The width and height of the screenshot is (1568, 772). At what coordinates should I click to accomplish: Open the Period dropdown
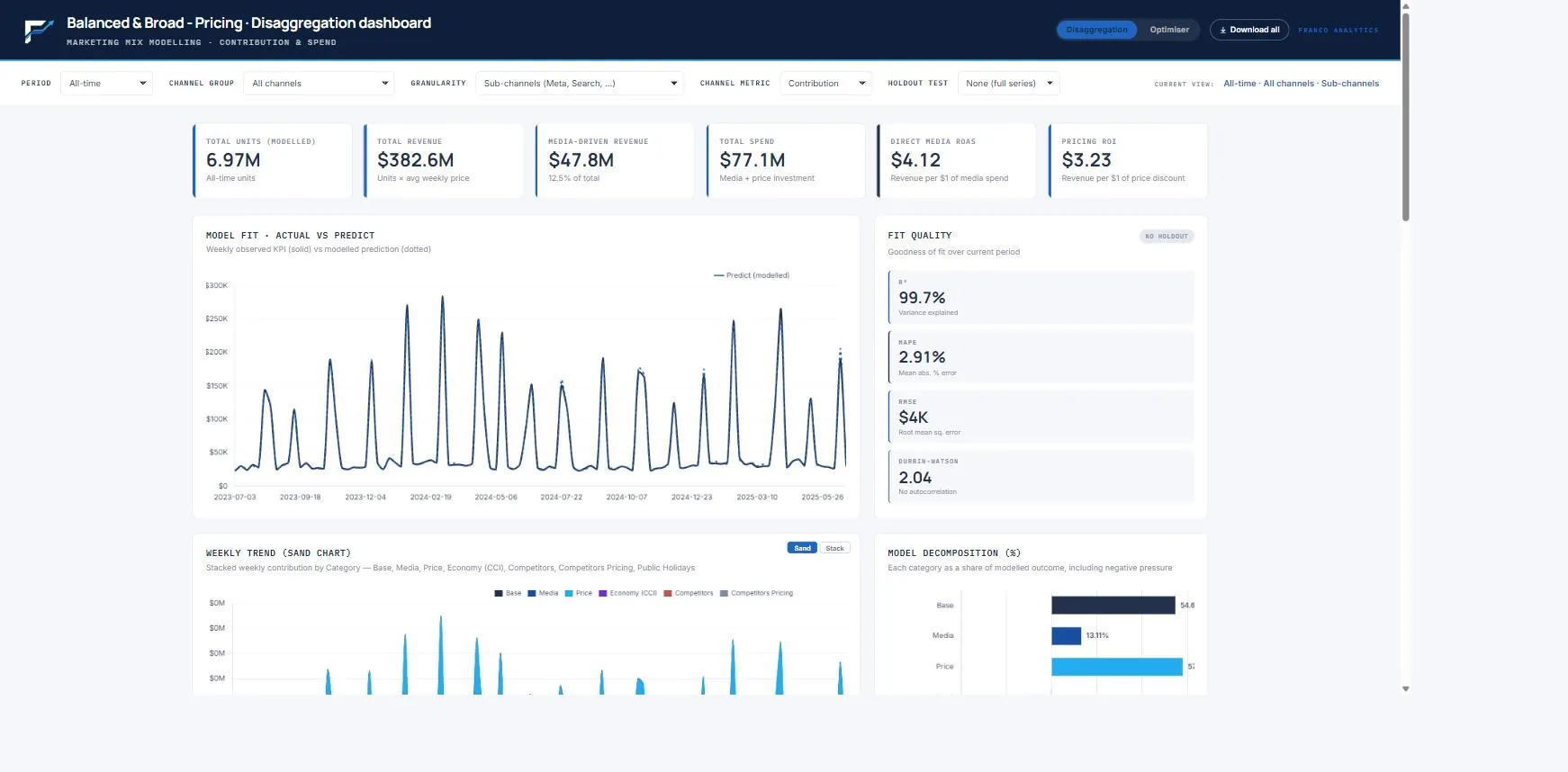pyautogui.click(x=106, y=84)
